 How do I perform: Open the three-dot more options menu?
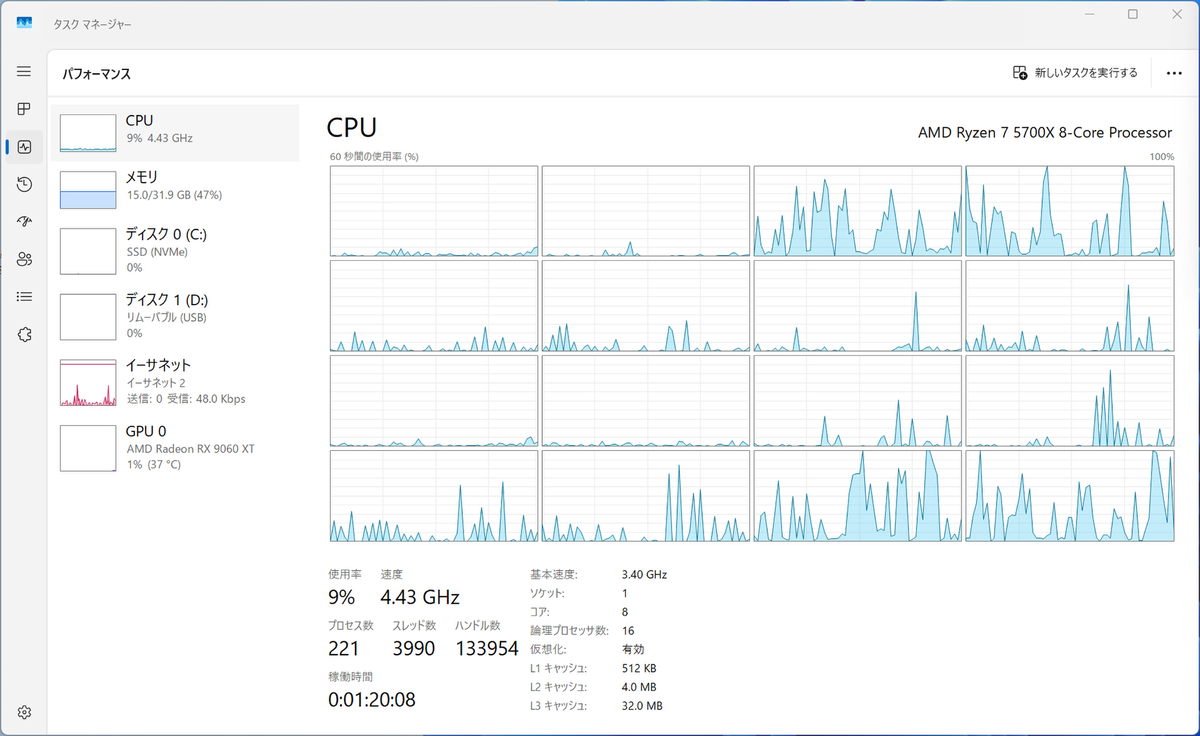point(1174,73)
